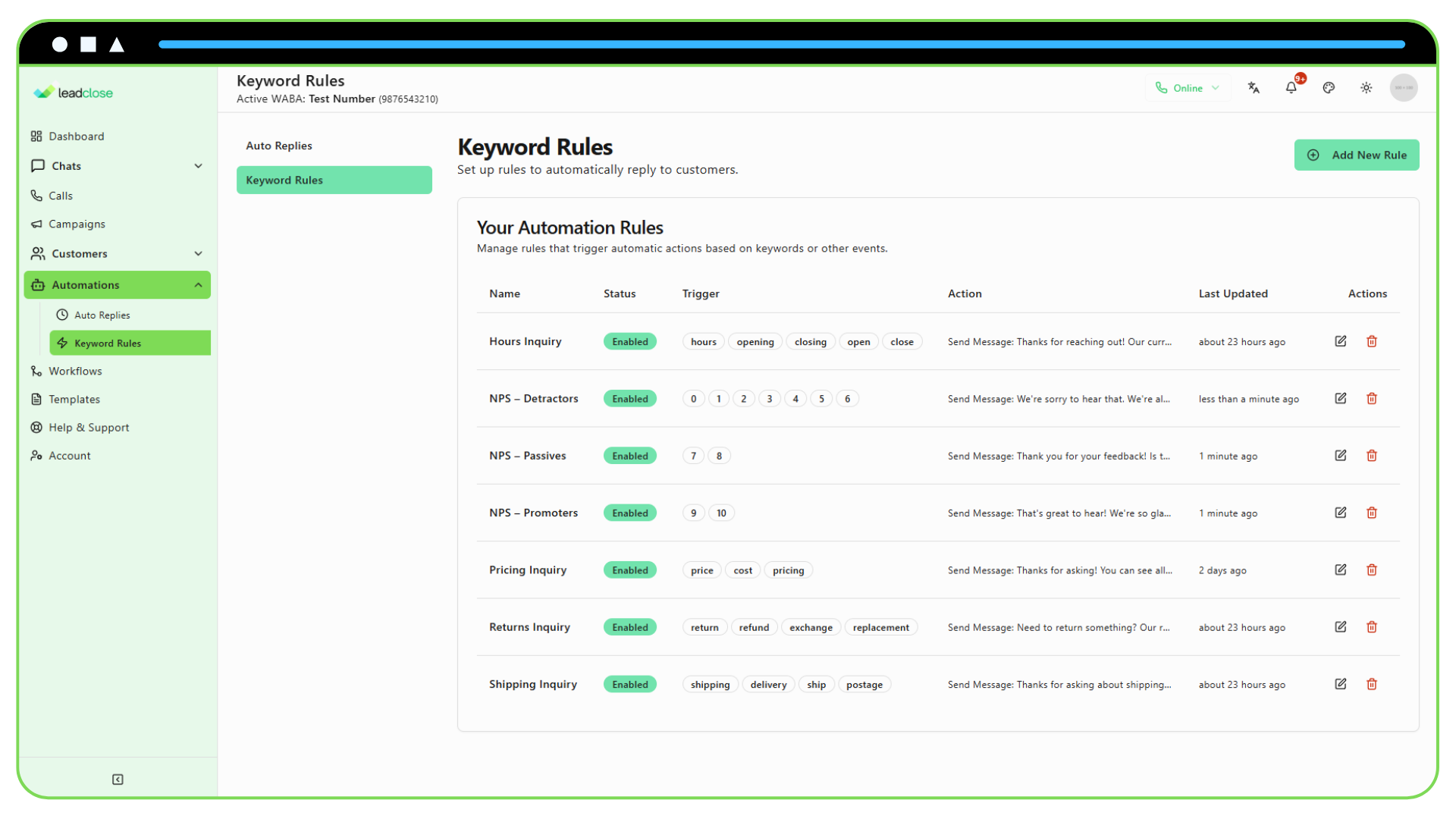Image resolution: width=1456 pixels, height=819 pixels.
Task: Open Auto Replies under Automations menu
Action: pos(102,315)
